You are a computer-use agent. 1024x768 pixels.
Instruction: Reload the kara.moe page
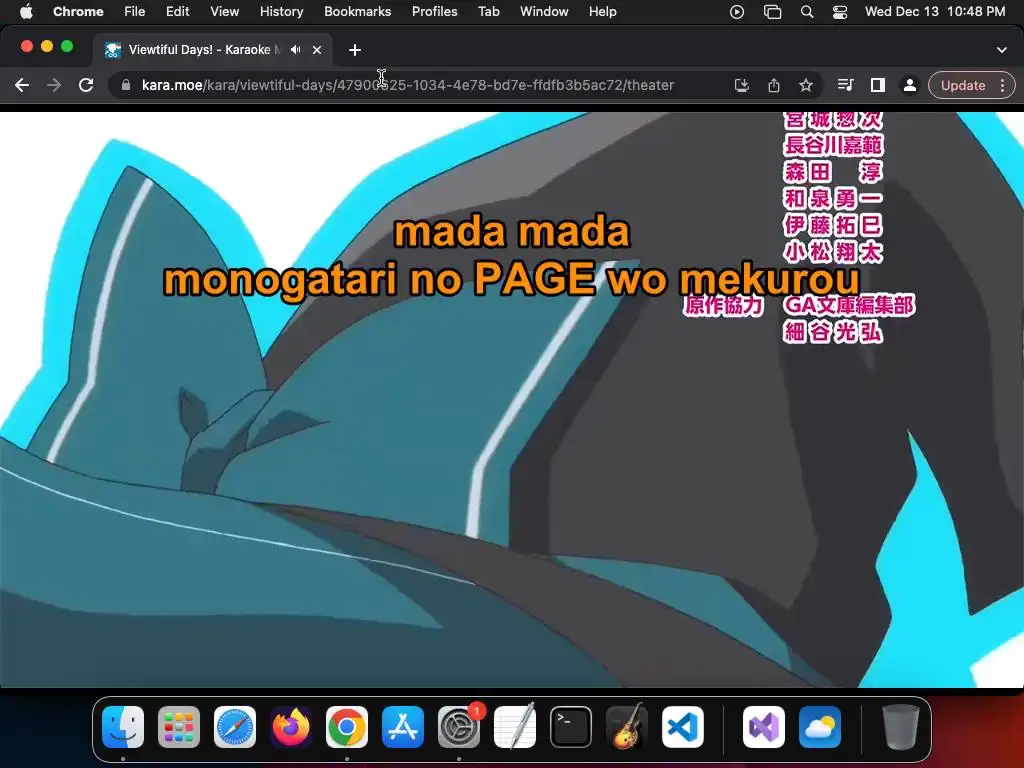point(86,85)
